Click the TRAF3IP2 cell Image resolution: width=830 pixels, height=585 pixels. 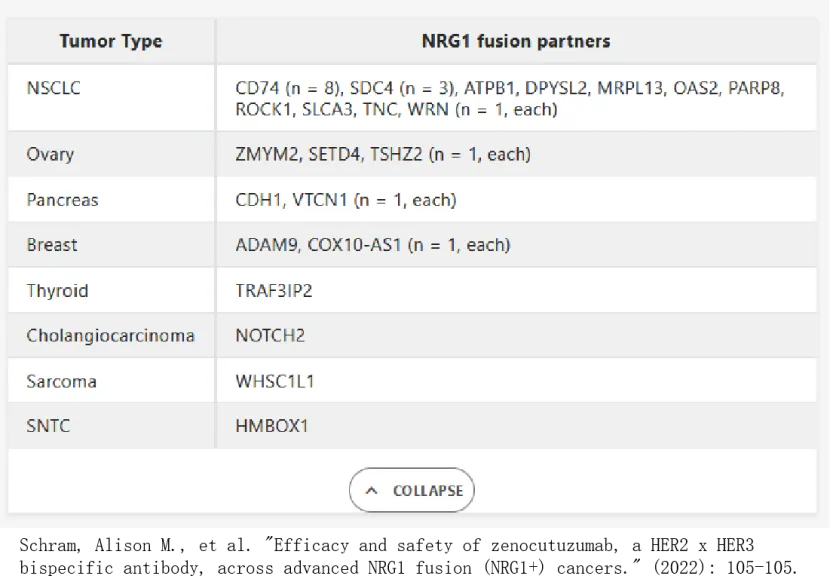tap(274, 291)
